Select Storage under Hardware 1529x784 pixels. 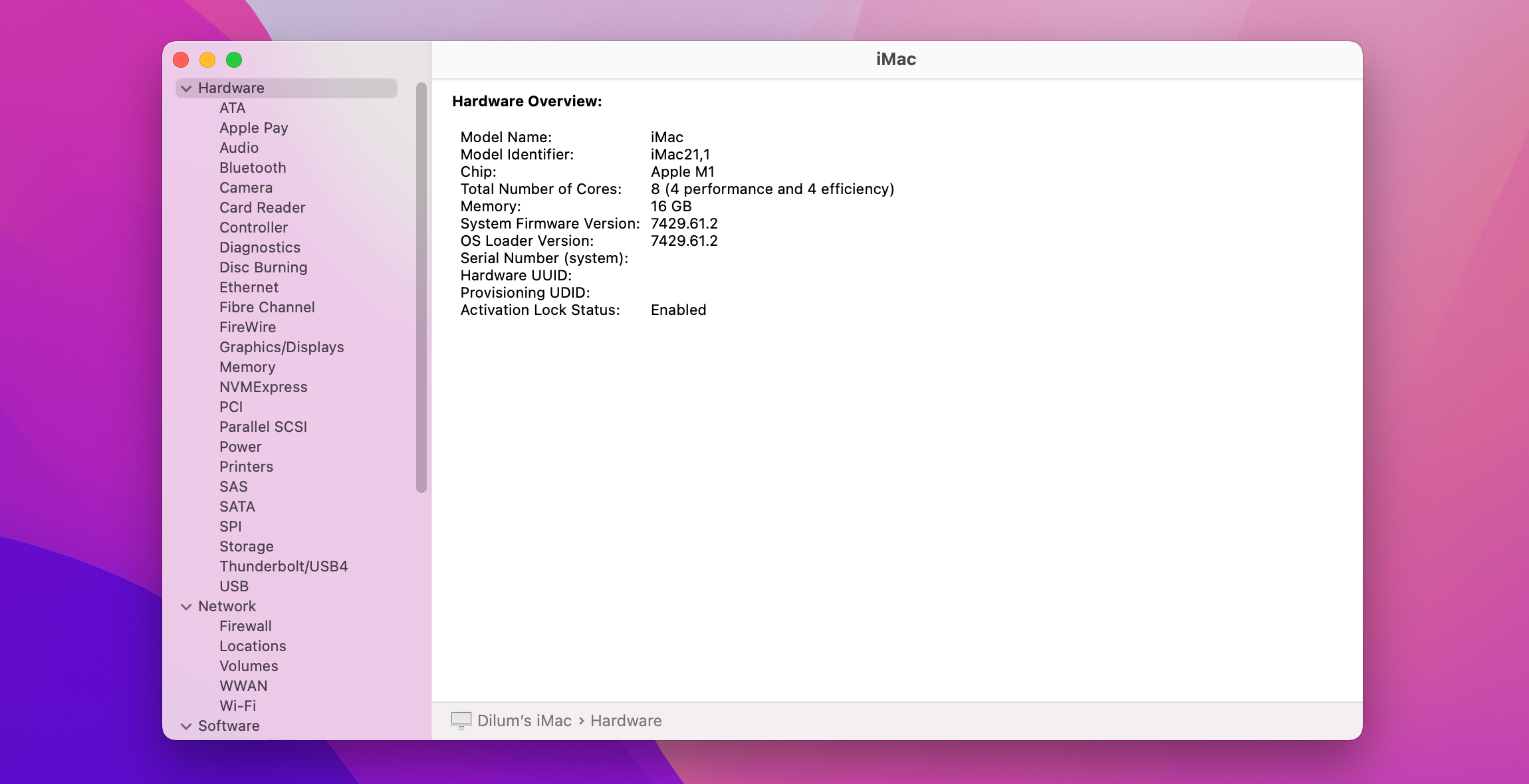(x=247, y=546)
